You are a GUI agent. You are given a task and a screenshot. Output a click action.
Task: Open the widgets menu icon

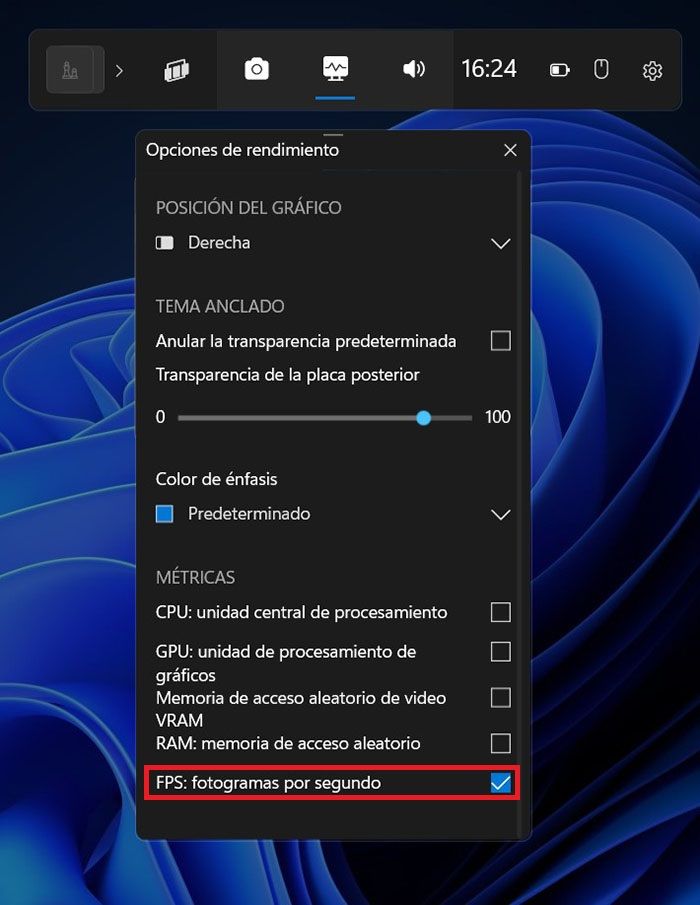tap(176, 70)
